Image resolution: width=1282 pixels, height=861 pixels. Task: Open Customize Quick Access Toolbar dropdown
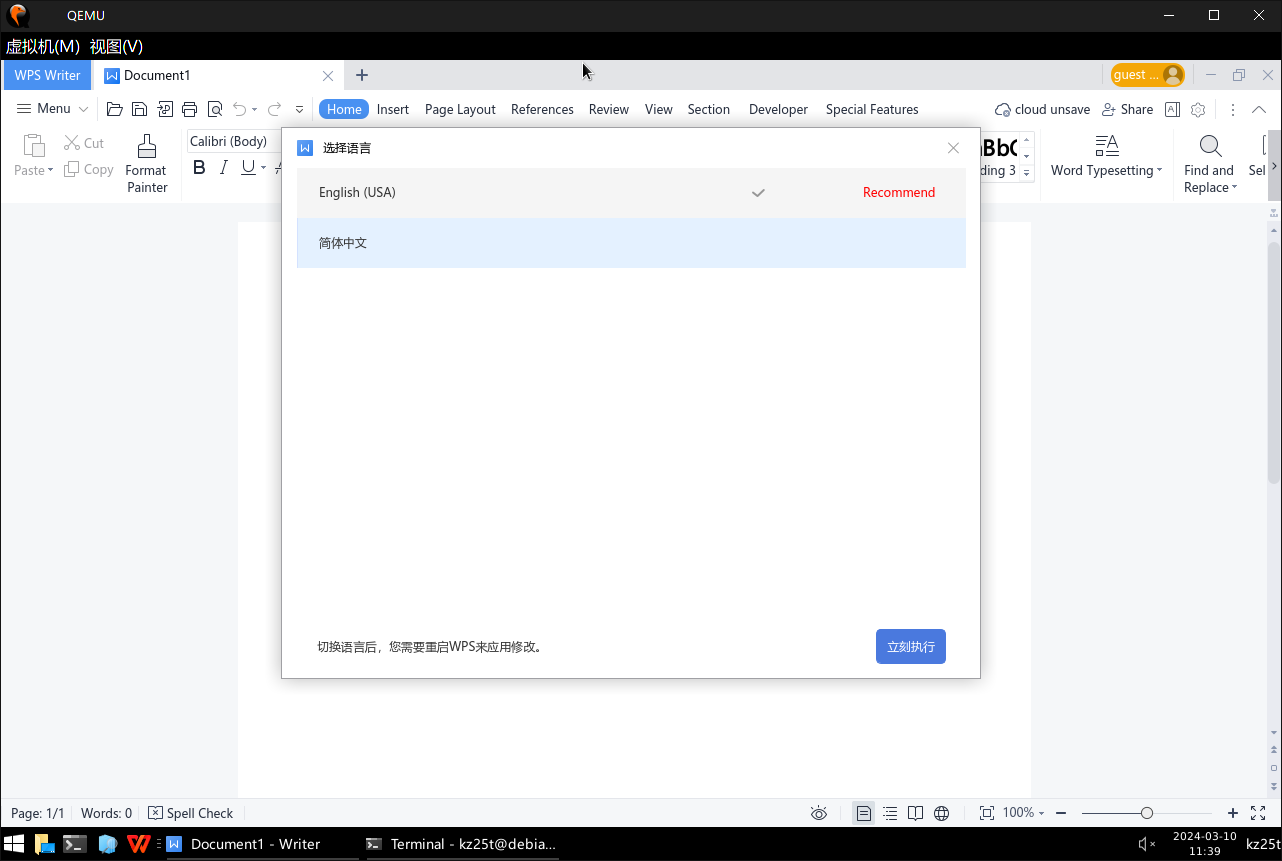coord(299,109)
